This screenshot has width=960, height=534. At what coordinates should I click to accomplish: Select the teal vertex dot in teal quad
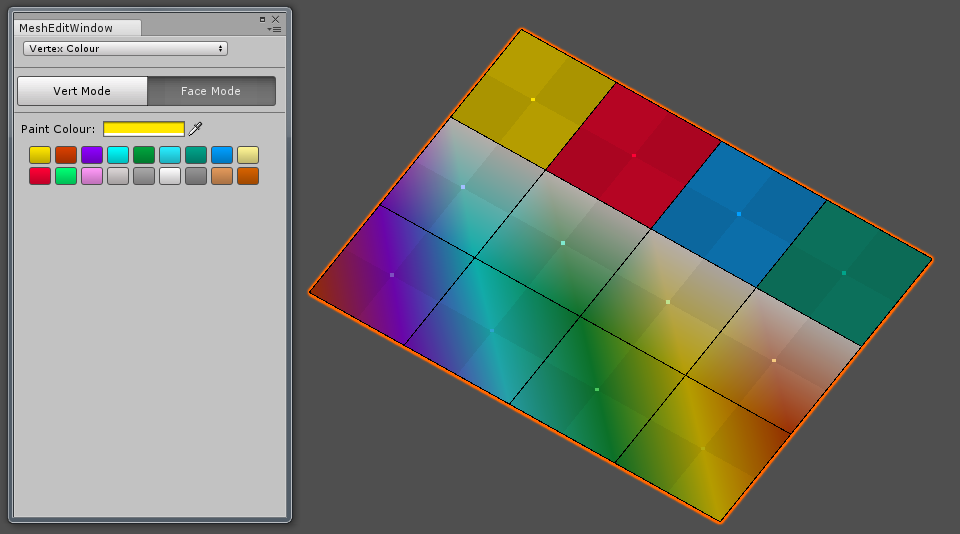coord(844,273)
